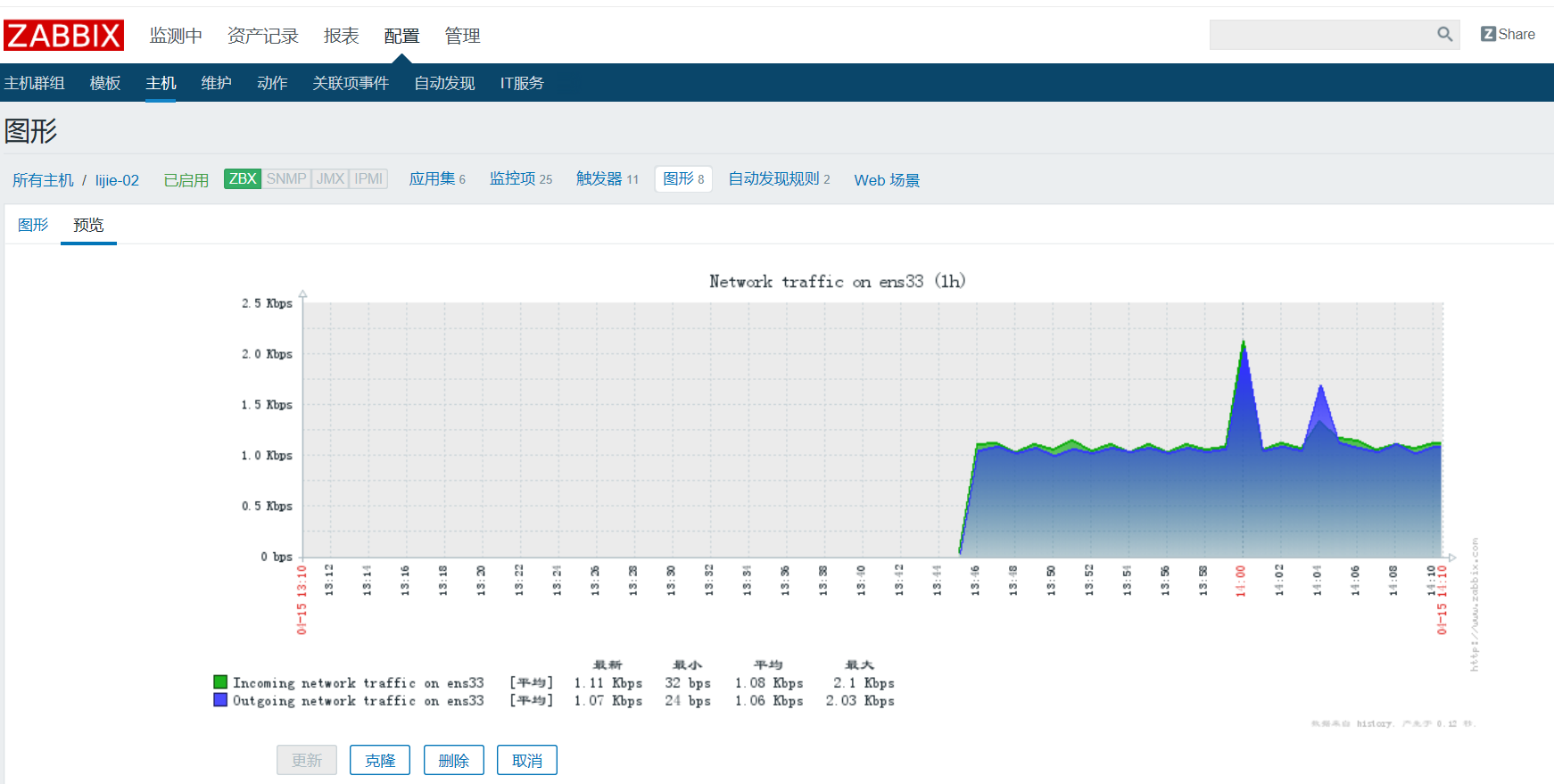This screenshot has height=784, width=1554.
Task: Go to 主机群组 submenu
Action: pyautogui.click(x=34, y=83)
